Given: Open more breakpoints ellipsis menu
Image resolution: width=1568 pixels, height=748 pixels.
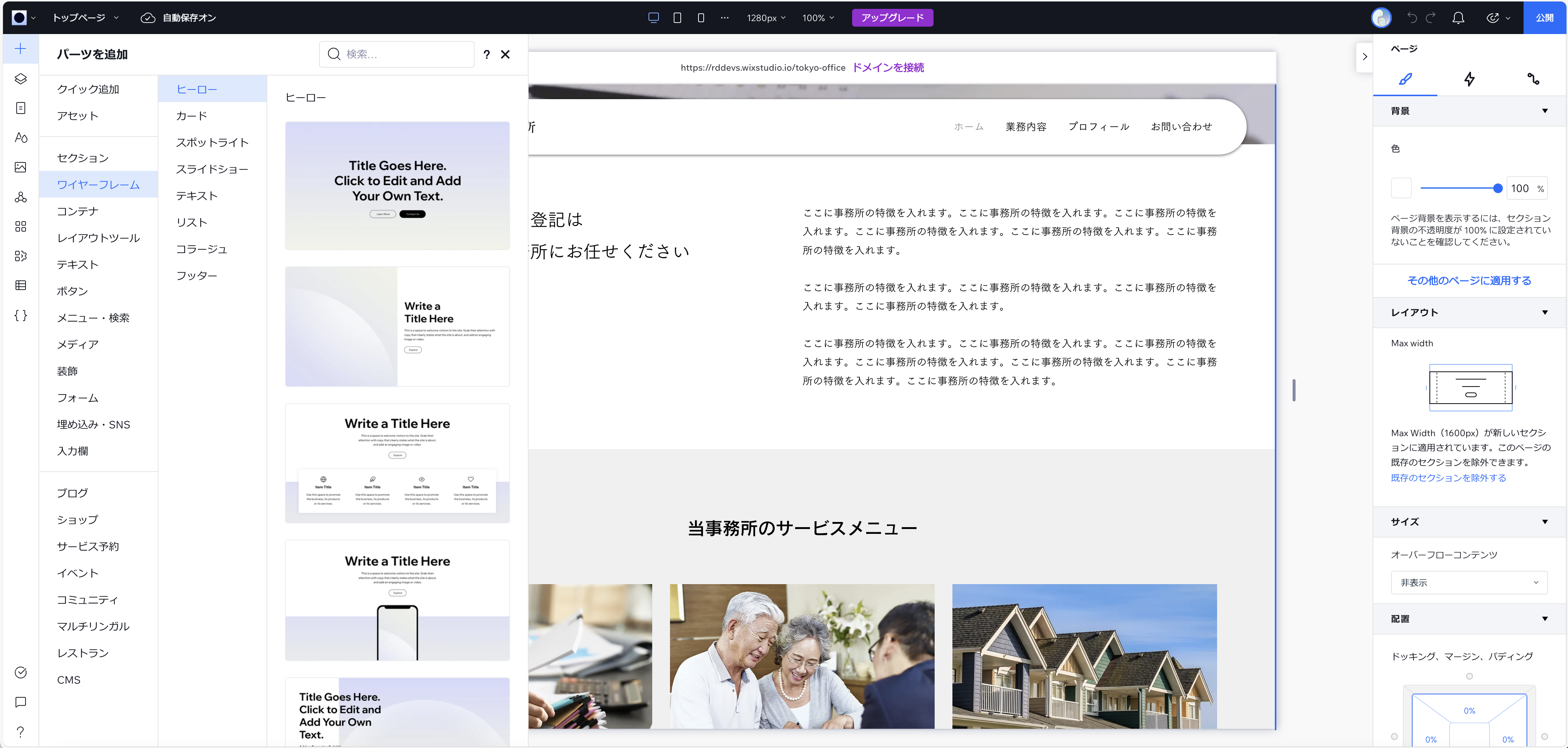Looking at the screenshot, I should point(724,18).
